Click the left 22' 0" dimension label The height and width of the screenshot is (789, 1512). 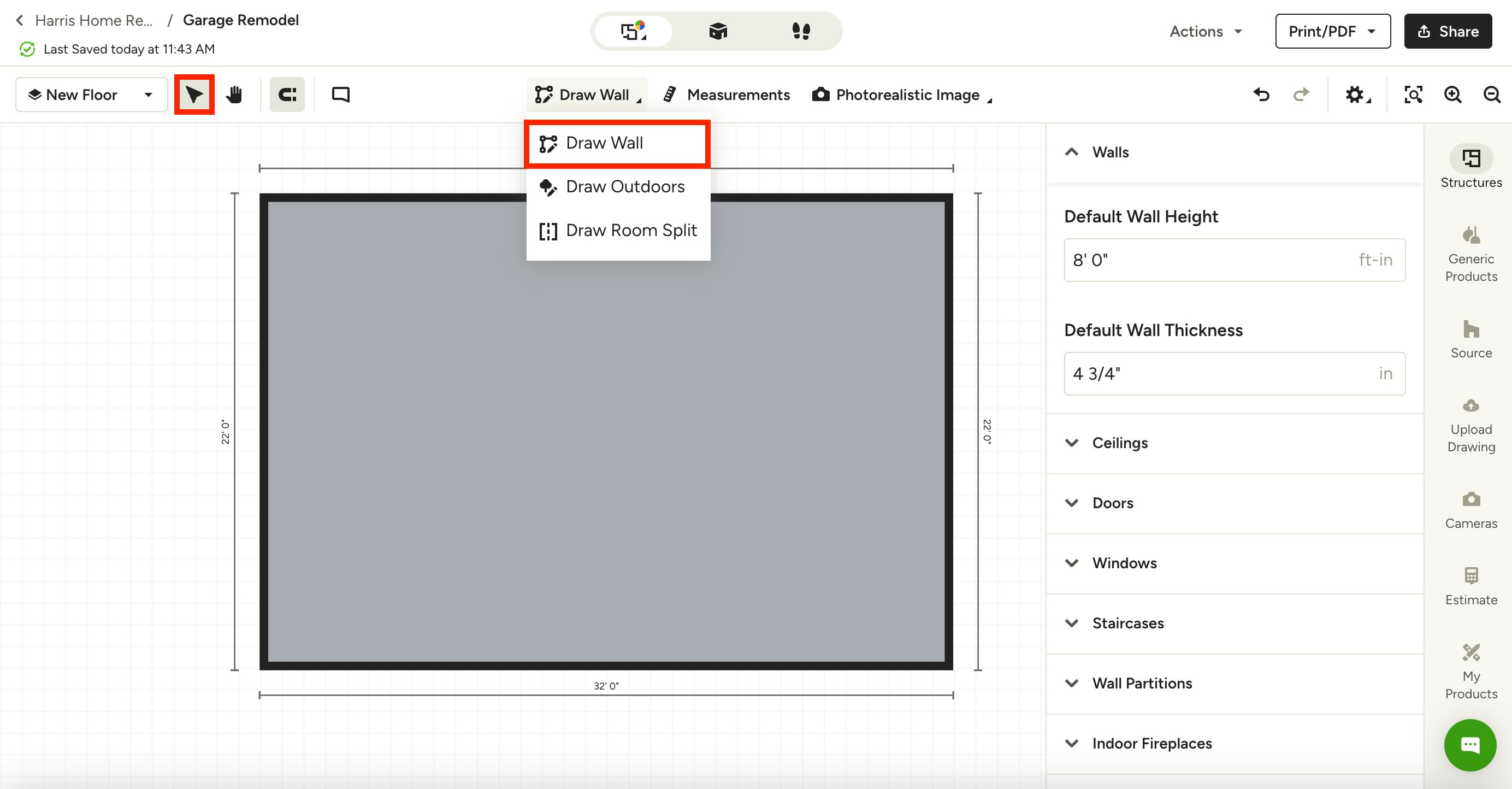[225, 432]
